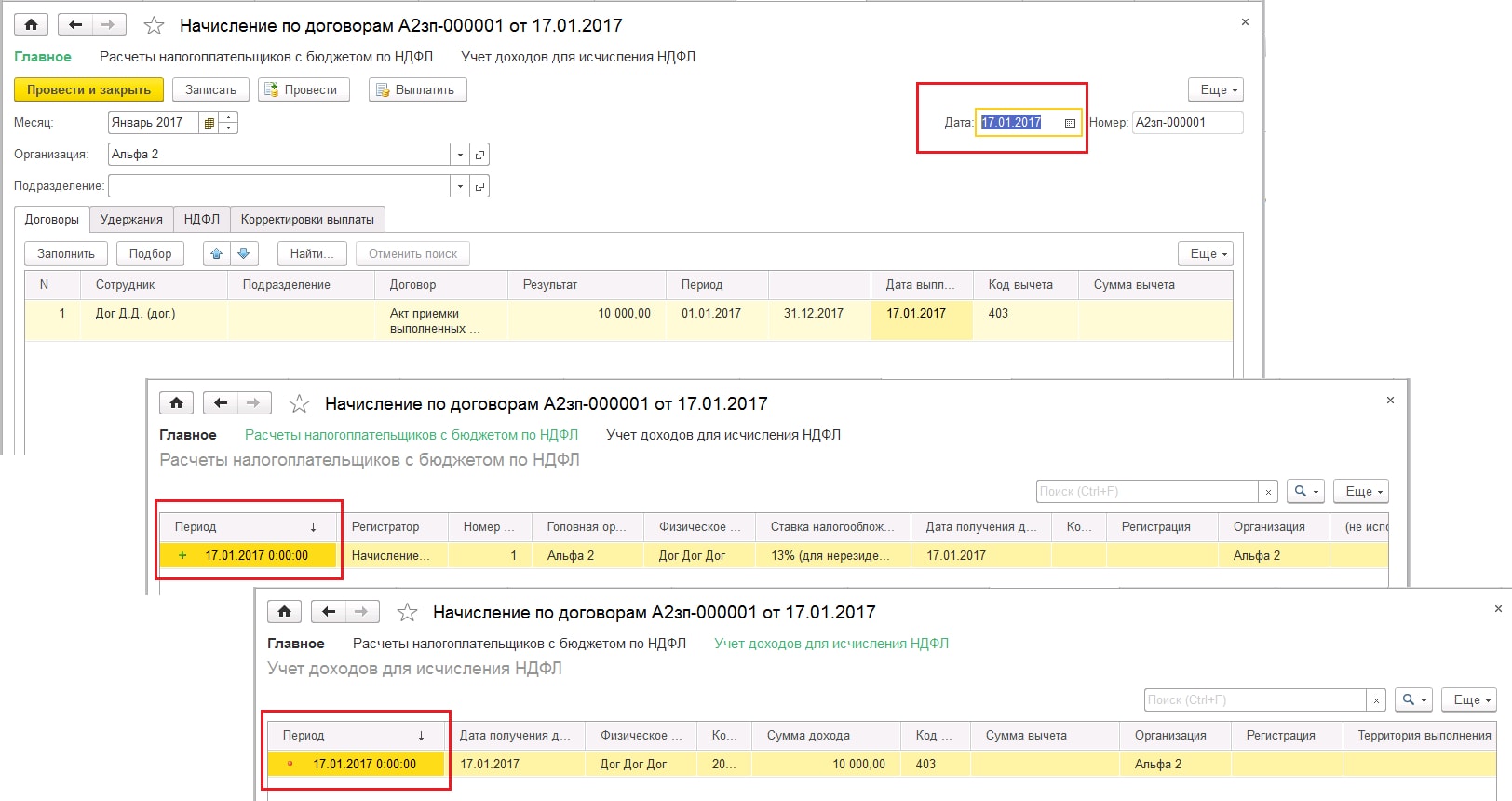Clear search field in bottom Учет доходов window

[1375, 699]
